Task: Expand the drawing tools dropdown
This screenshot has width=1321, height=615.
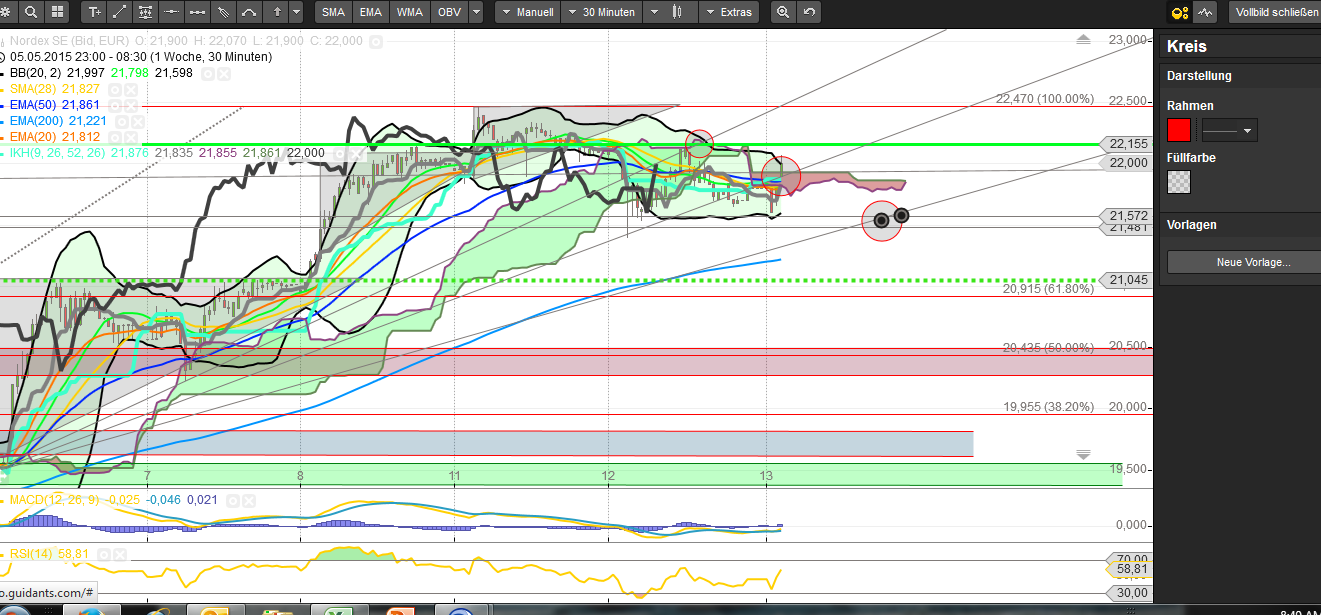Action: pyautogui.click(x=298, y=12)
